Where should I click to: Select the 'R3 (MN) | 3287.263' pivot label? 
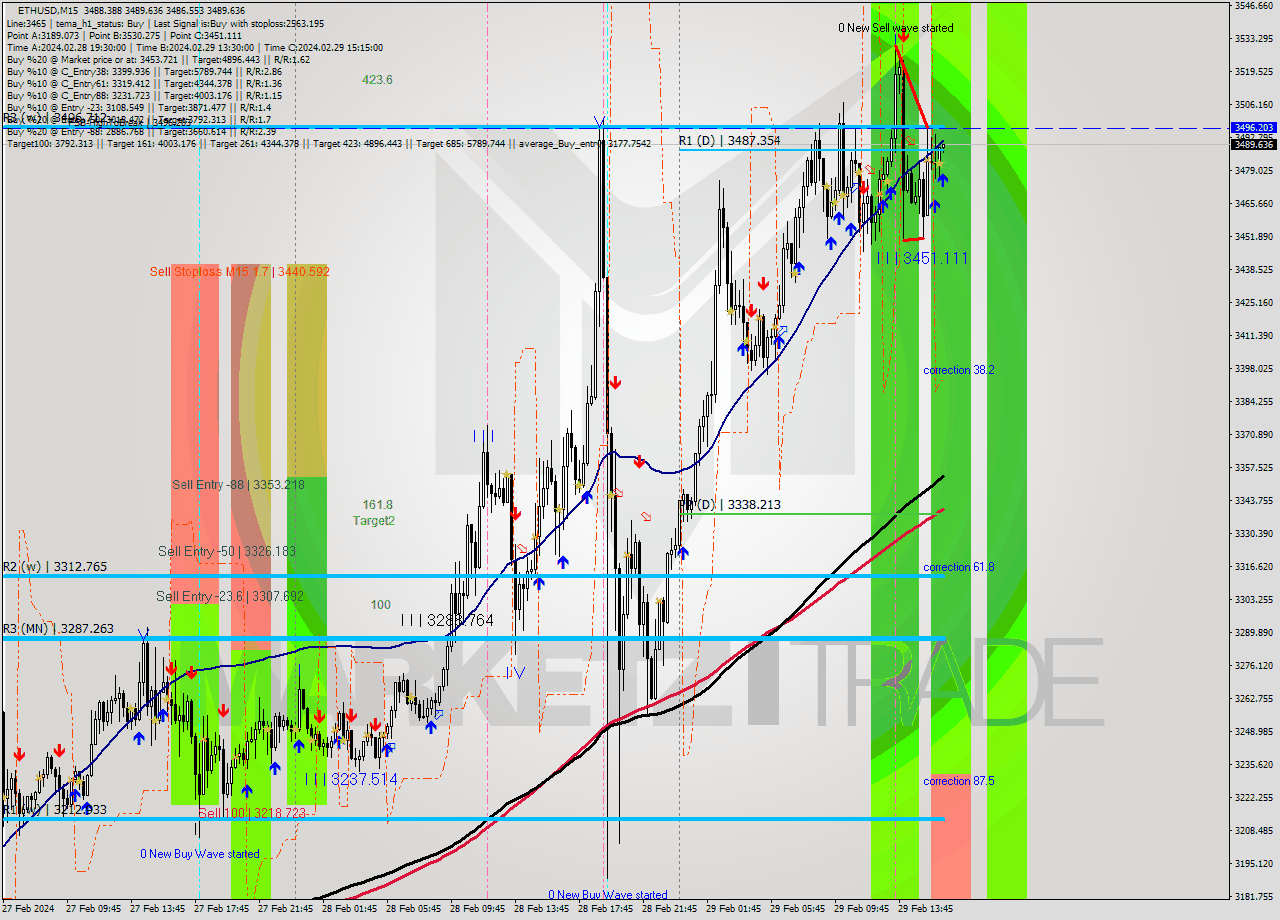(58, 629)
